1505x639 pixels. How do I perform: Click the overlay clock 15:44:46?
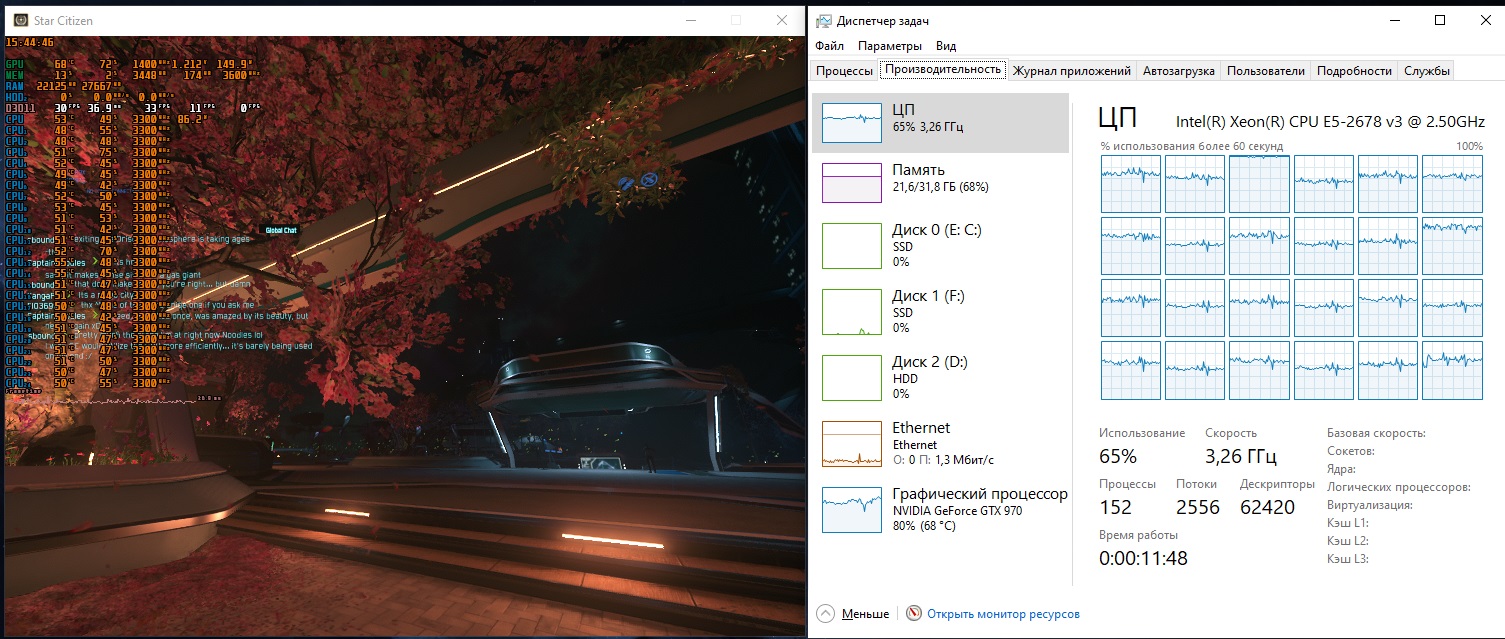pos(29,43)
